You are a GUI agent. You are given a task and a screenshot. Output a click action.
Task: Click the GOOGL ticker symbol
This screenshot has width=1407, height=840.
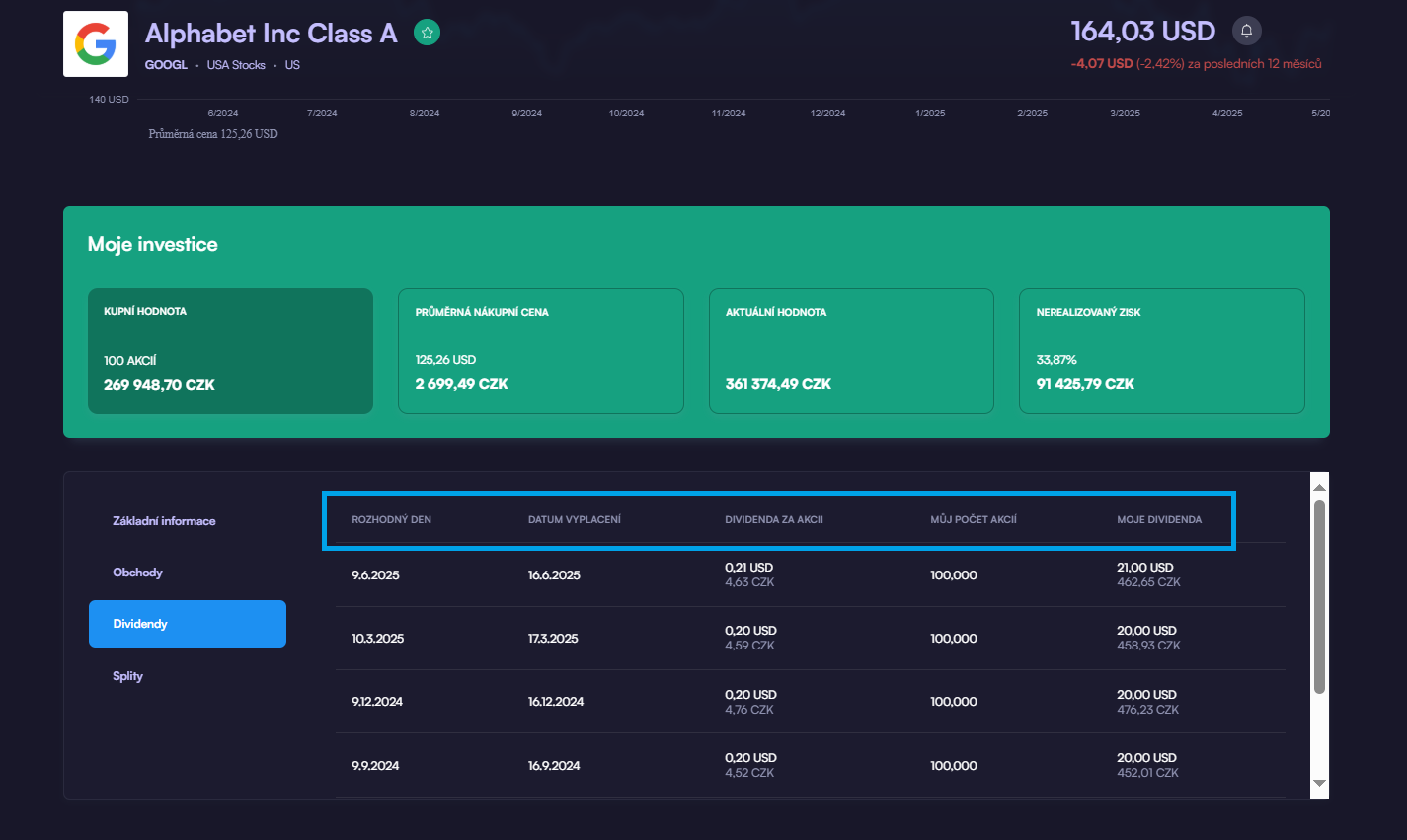click(x=166, y=65)
